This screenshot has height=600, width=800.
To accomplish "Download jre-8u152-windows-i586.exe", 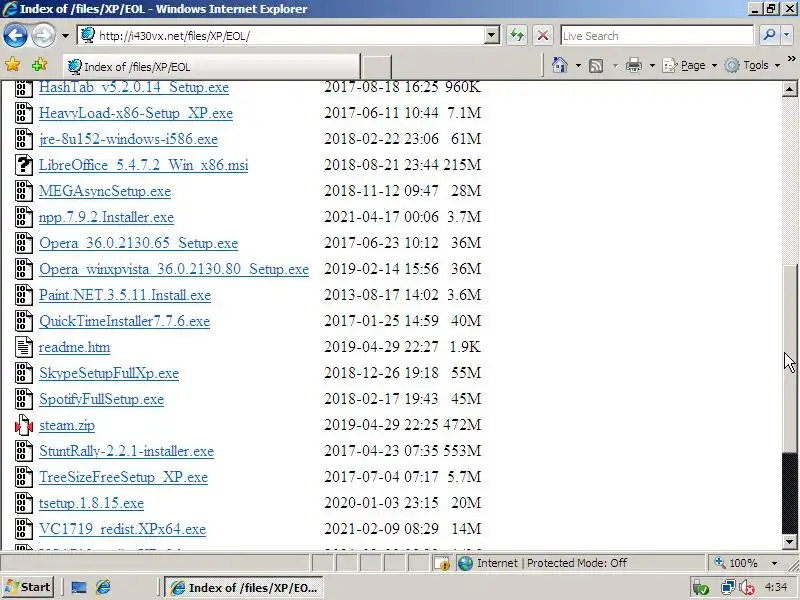I will 129,139.
